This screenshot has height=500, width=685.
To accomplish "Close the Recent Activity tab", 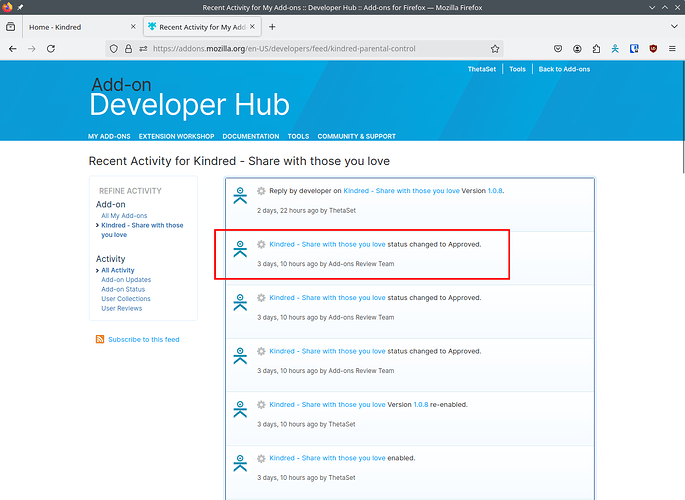I will coord(253,27).
